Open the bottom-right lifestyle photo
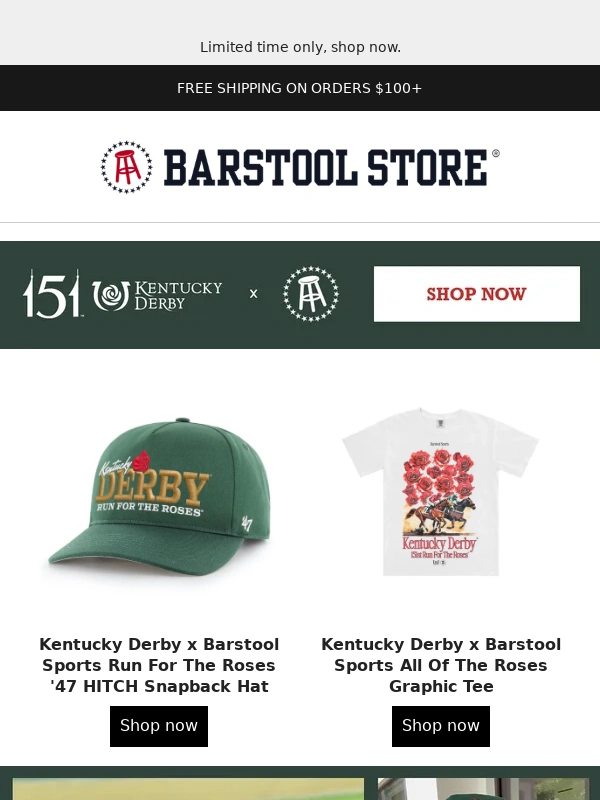The width and height of the screenshot is (600, 800). pos(483,789)
